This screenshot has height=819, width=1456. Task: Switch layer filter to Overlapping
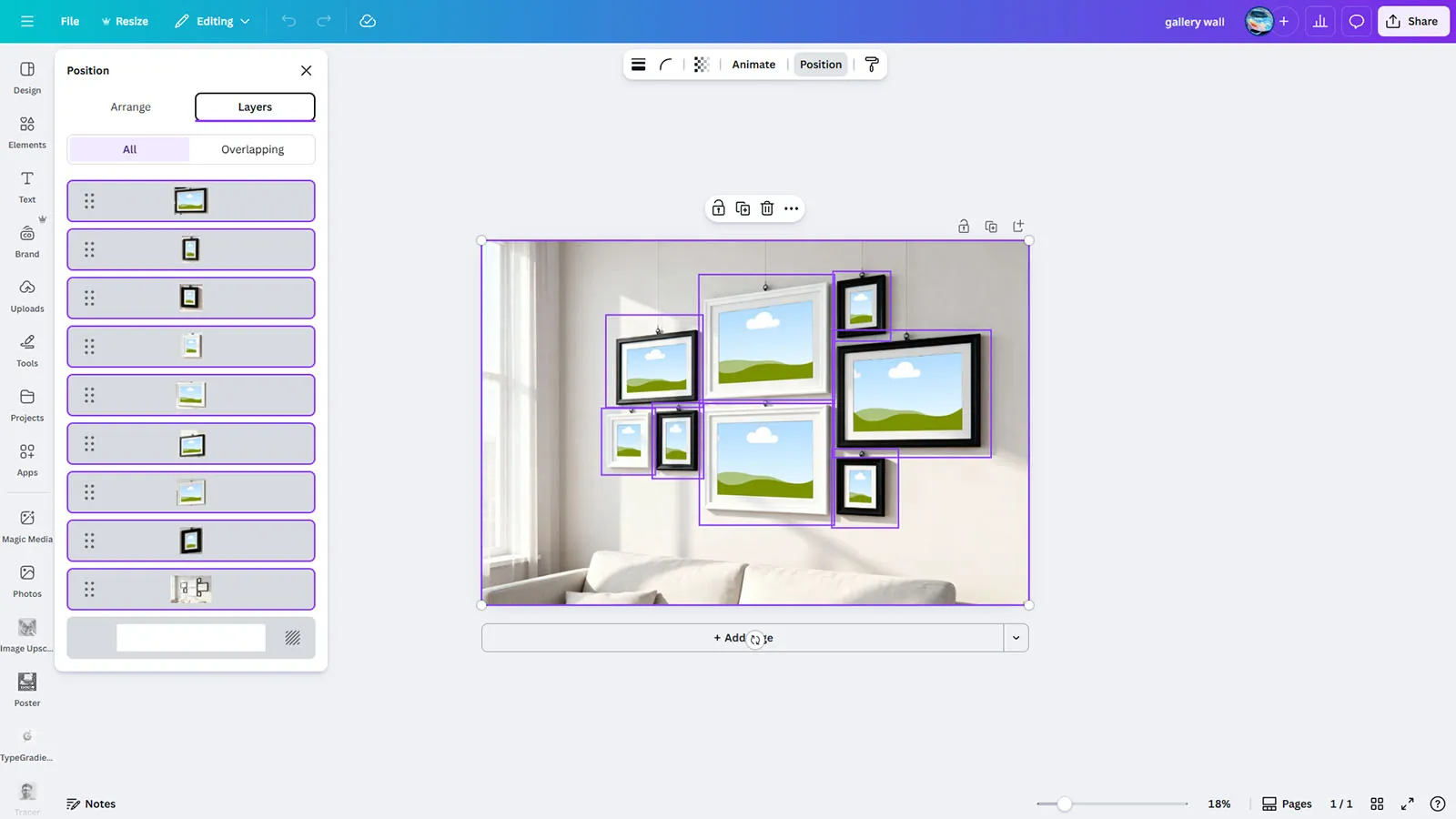tap(252, 149)
